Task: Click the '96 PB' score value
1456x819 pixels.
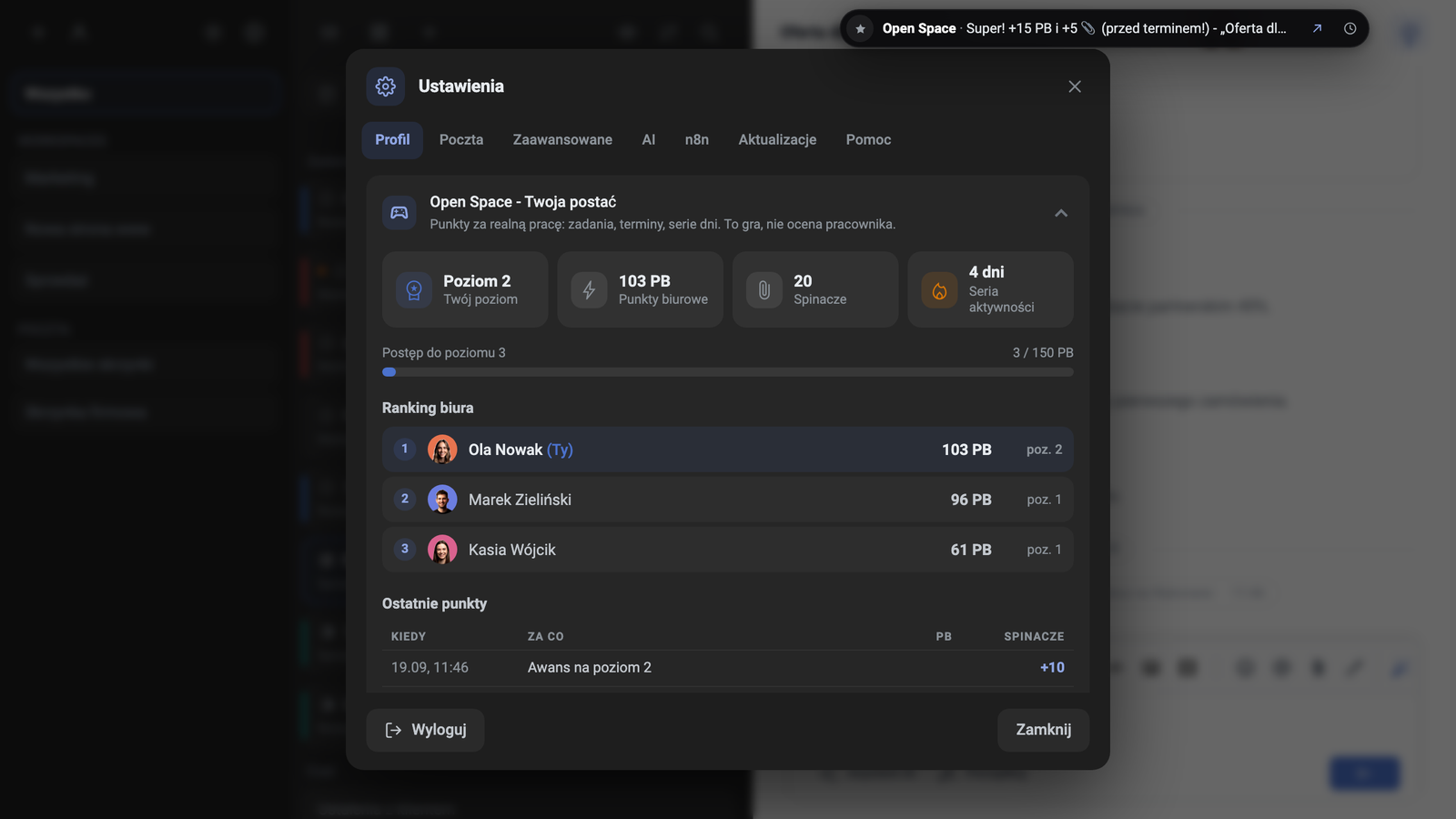Action: [971, 500]
